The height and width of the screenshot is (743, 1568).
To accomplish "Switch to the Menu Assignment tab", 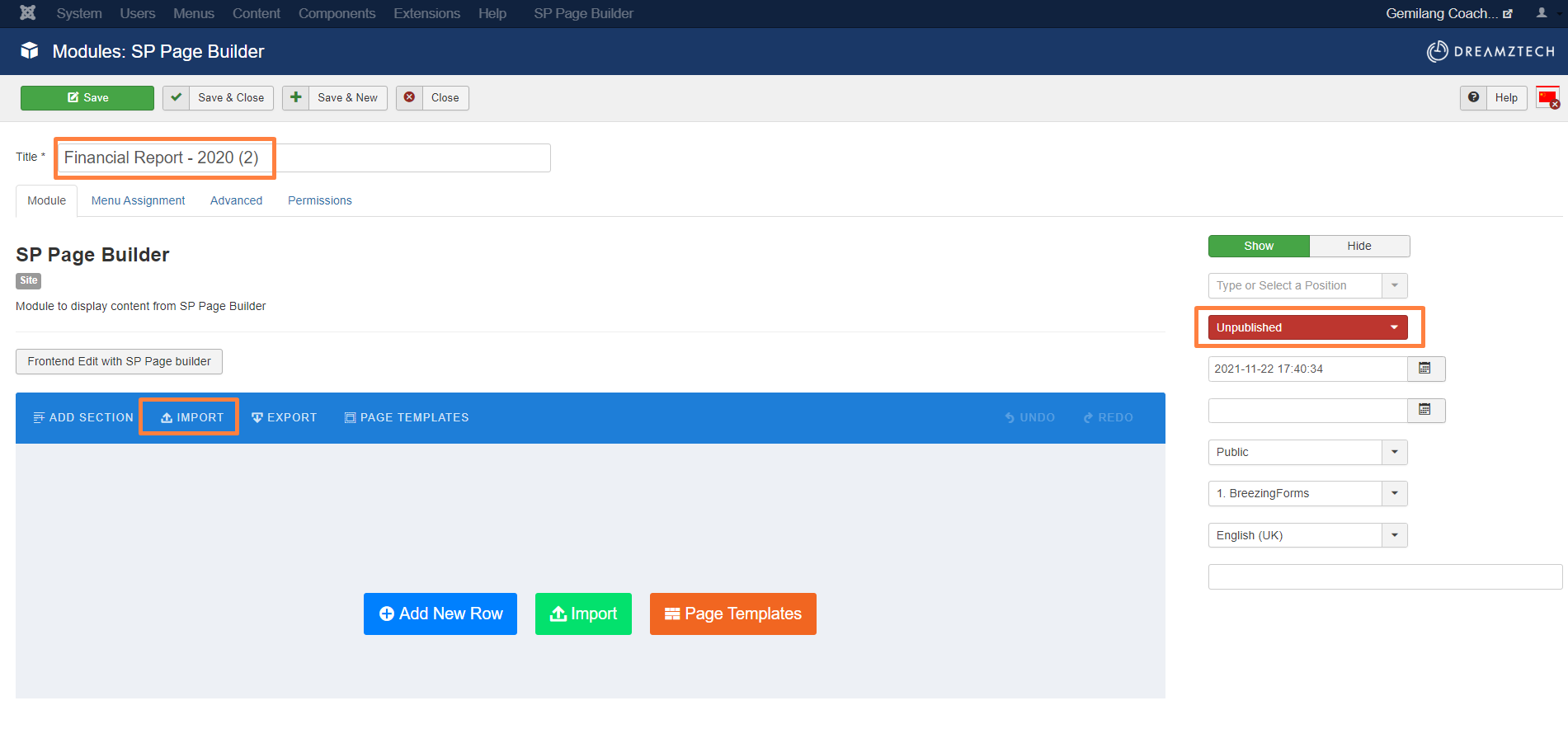I will pyautogui.click(x=138, y=200).
